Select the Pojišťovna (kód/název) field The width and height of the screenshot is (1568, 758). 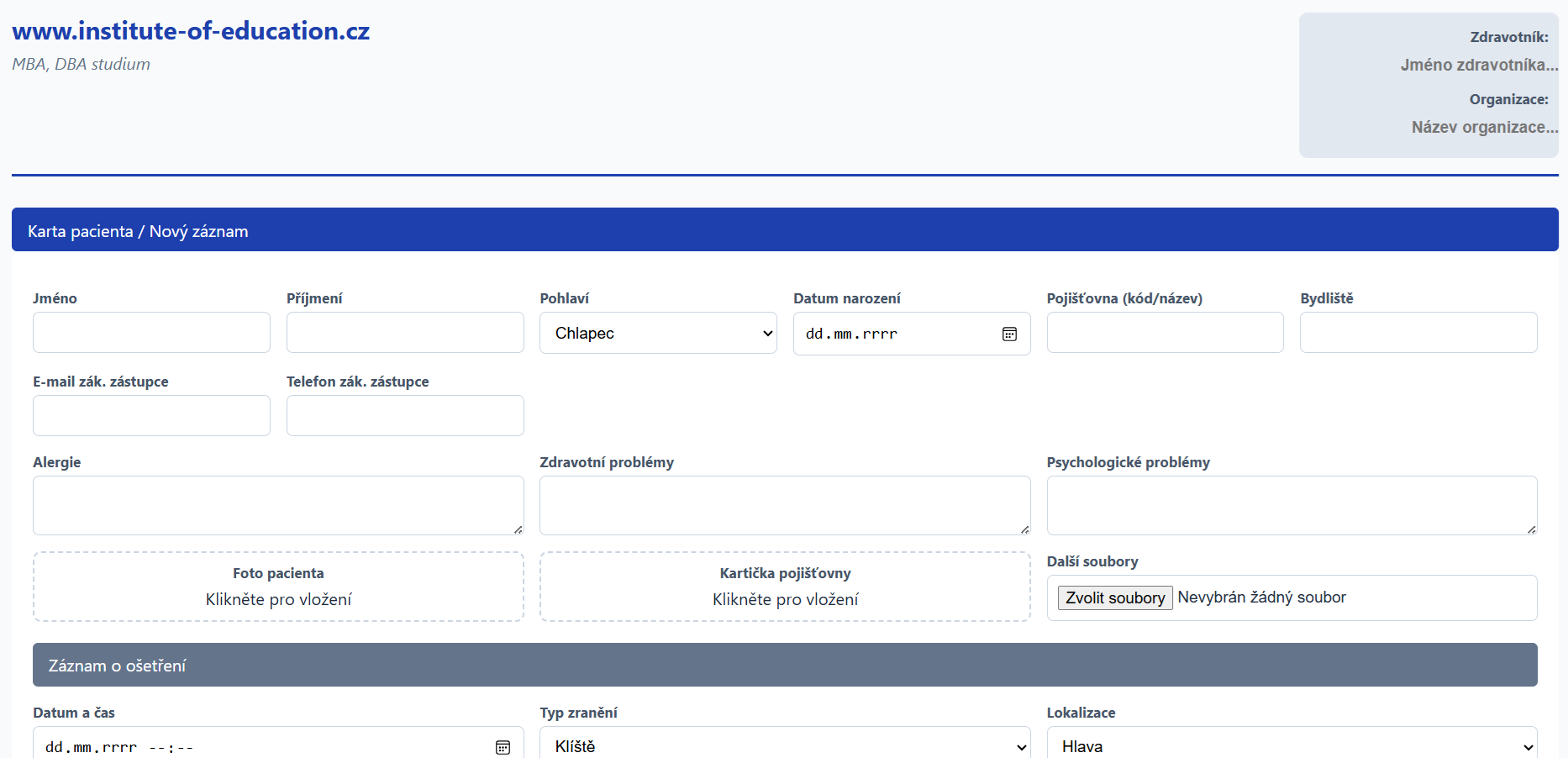1165,333
